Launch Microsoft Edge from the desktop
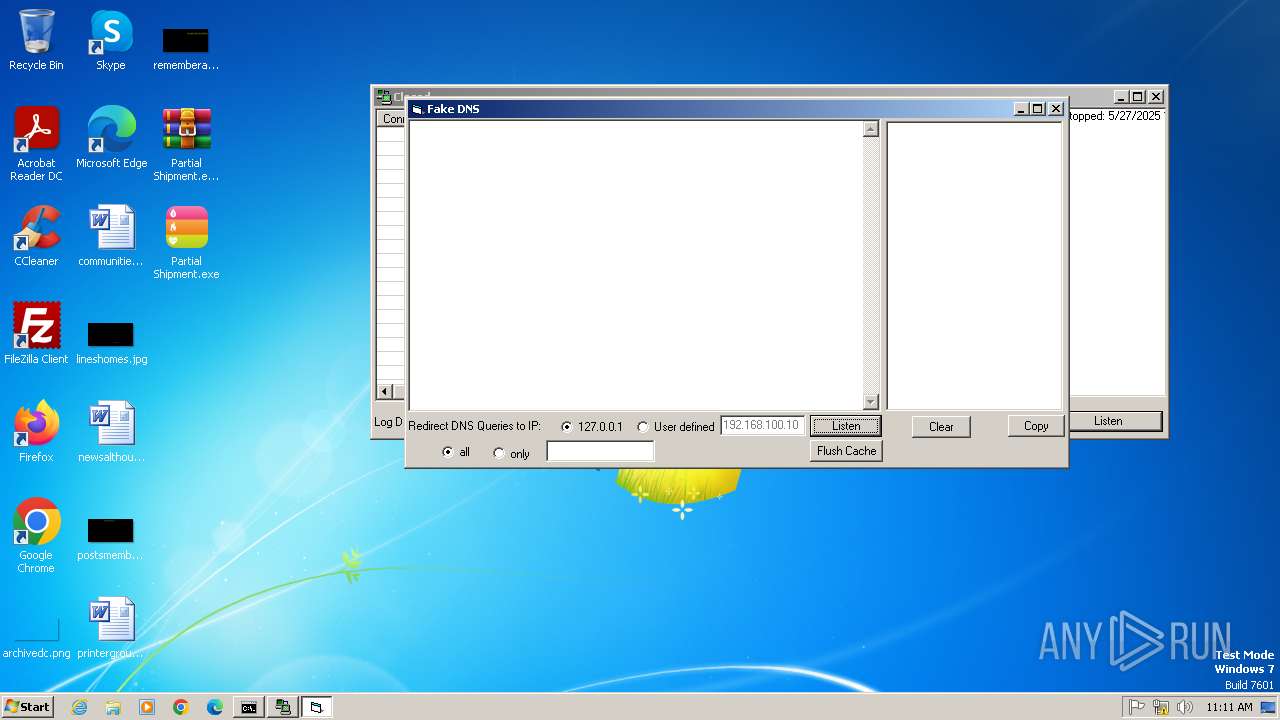Viewport: 1280px width, 720px height. pyautogui.click(x=111, y=138)
